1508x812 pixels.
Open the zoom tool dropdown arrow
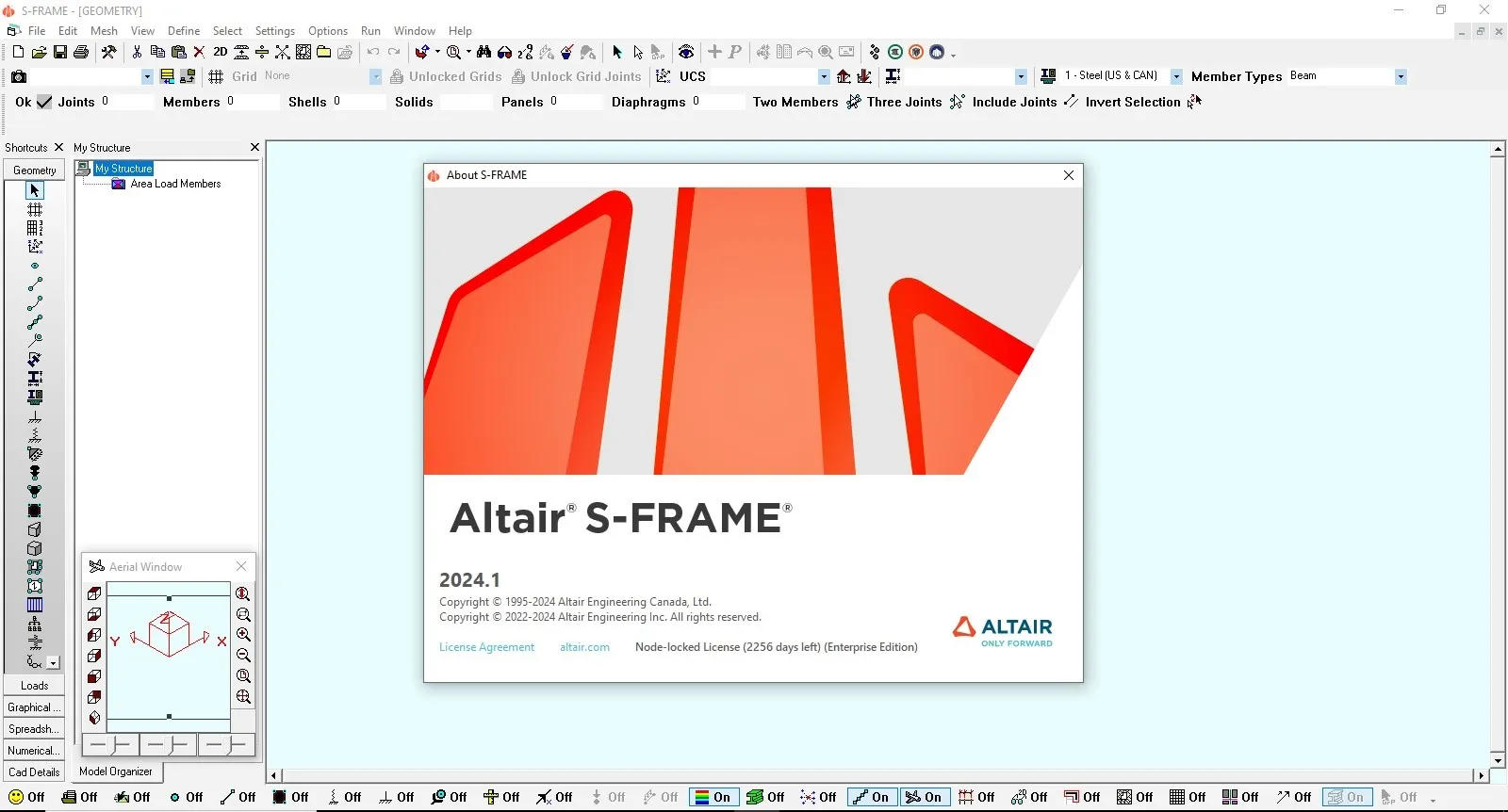[468, 52]
